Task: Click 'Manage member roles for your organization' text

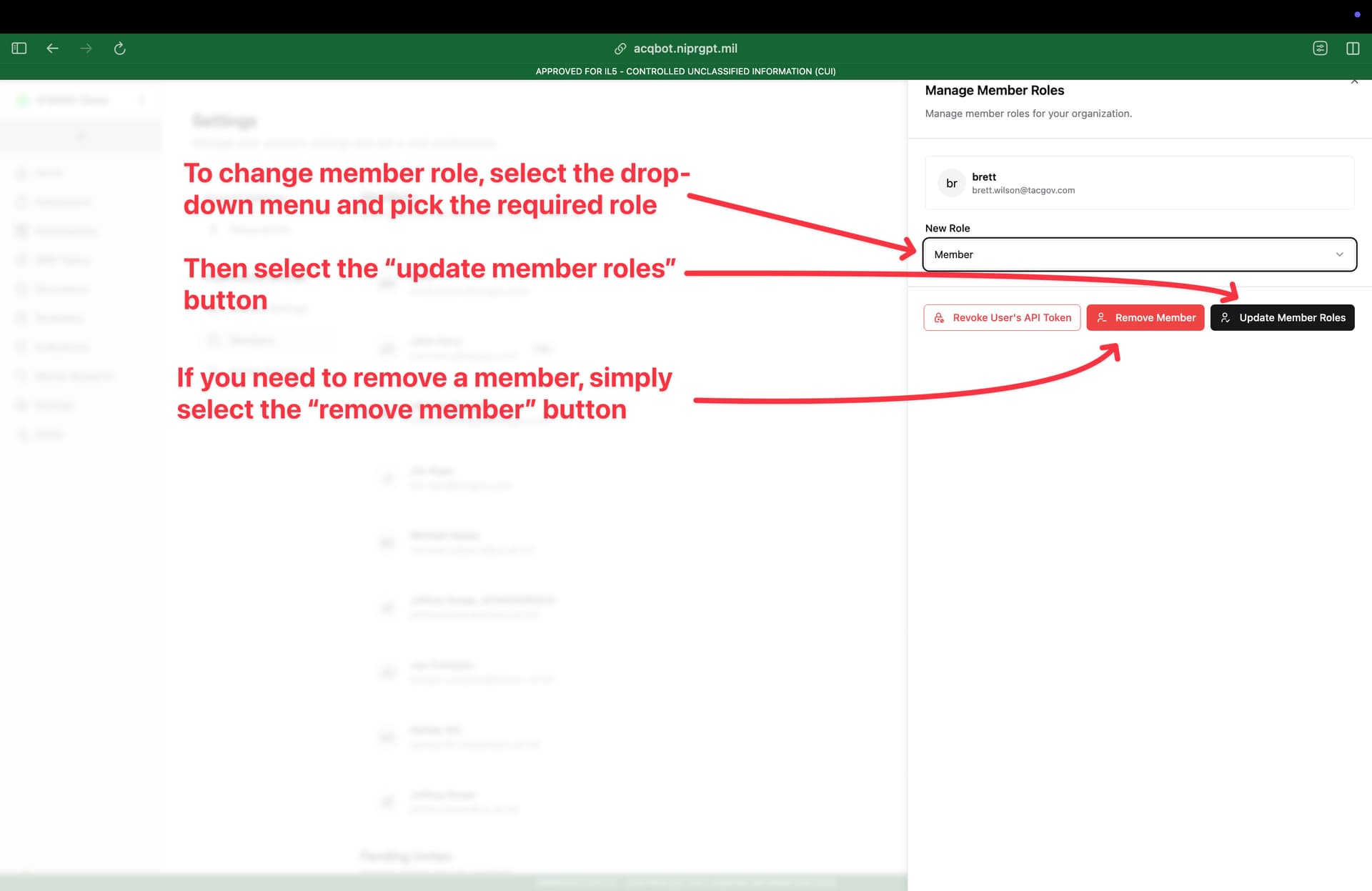Action: (1028, 114)
